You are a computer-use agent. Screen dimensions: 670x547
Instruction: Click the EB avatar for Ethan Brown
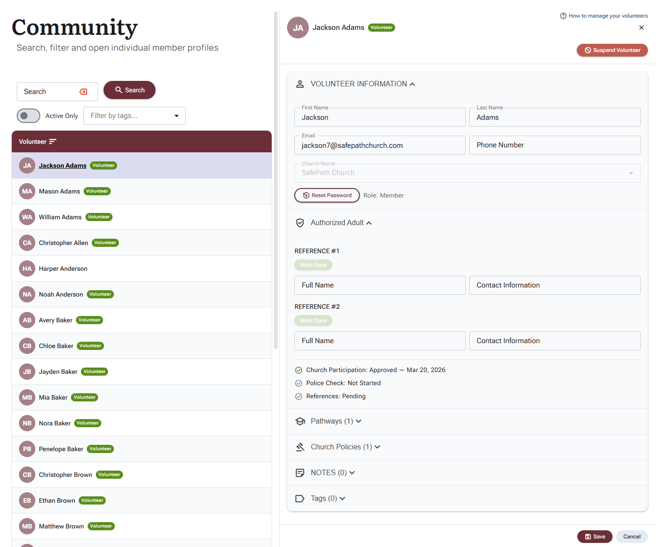click(x=27, y=500)
